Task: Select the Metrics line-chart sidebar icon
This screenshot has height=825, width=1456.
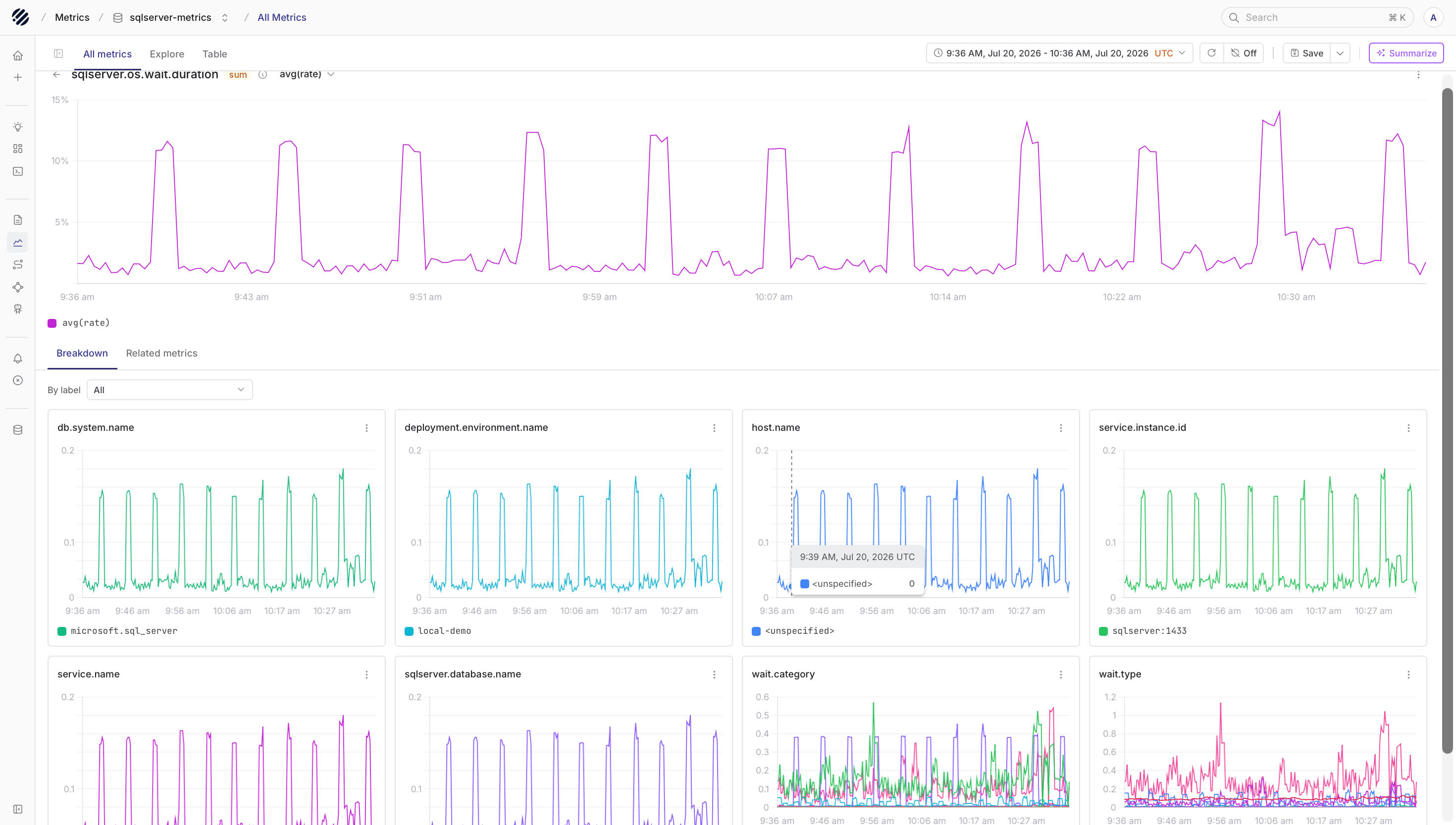Action: tap(17, 243)
